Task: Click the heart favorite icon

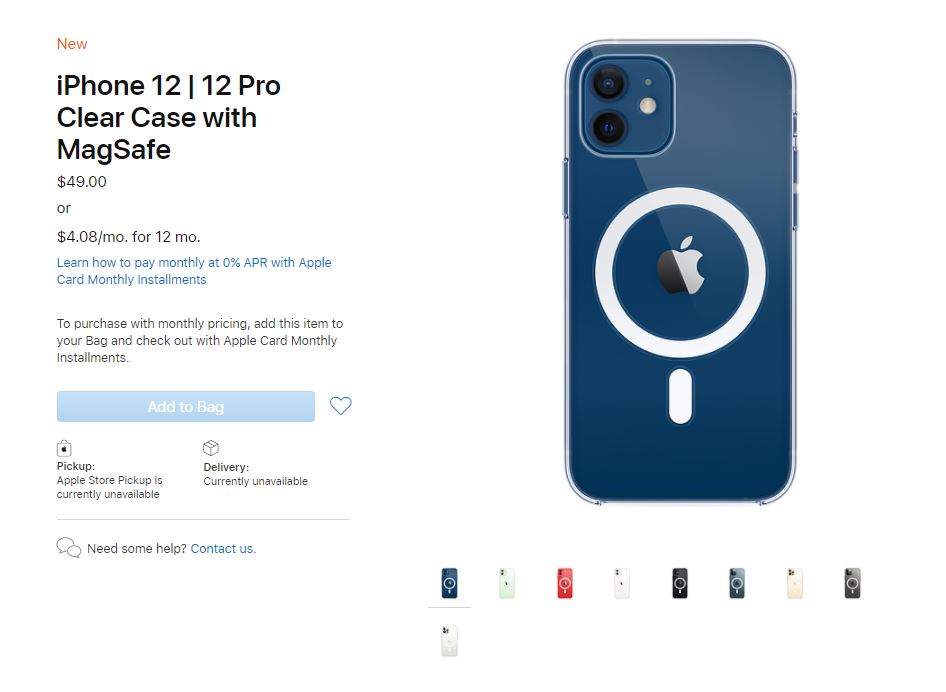Action: coord(340,406)
